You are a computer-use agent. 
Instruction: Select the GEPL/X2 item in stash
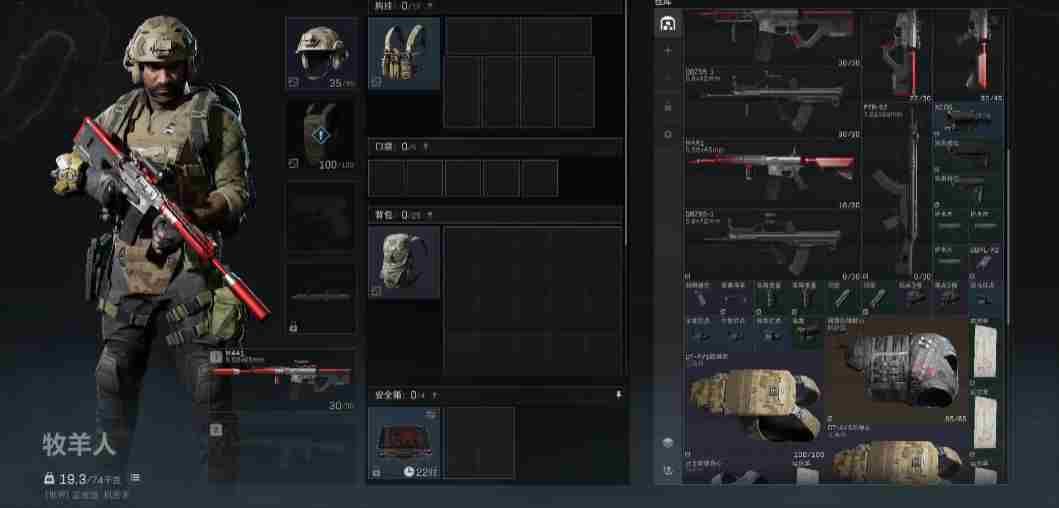point(986,262)
